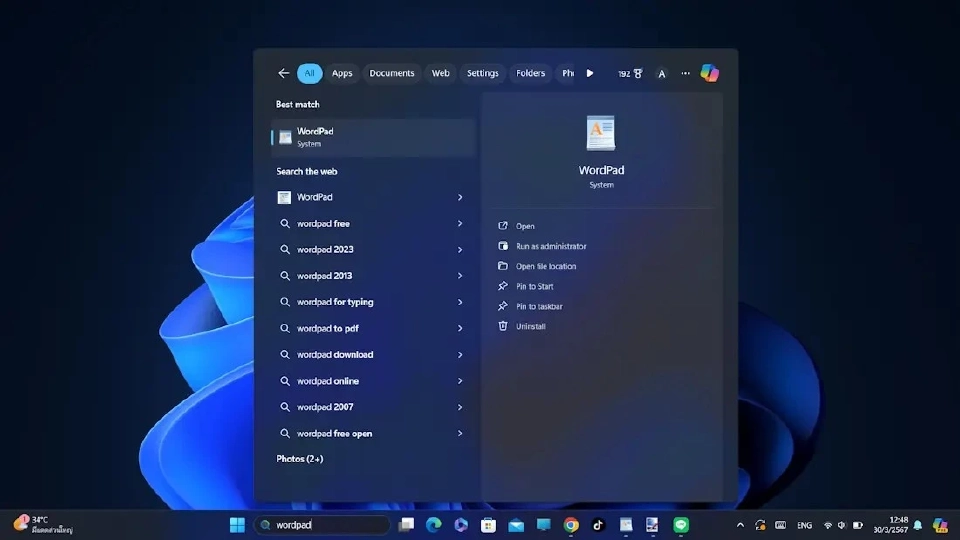The width and height of the screenshot is (960, 540).
Task: Open the Photos (2+) results section
Action: [300, 459]
